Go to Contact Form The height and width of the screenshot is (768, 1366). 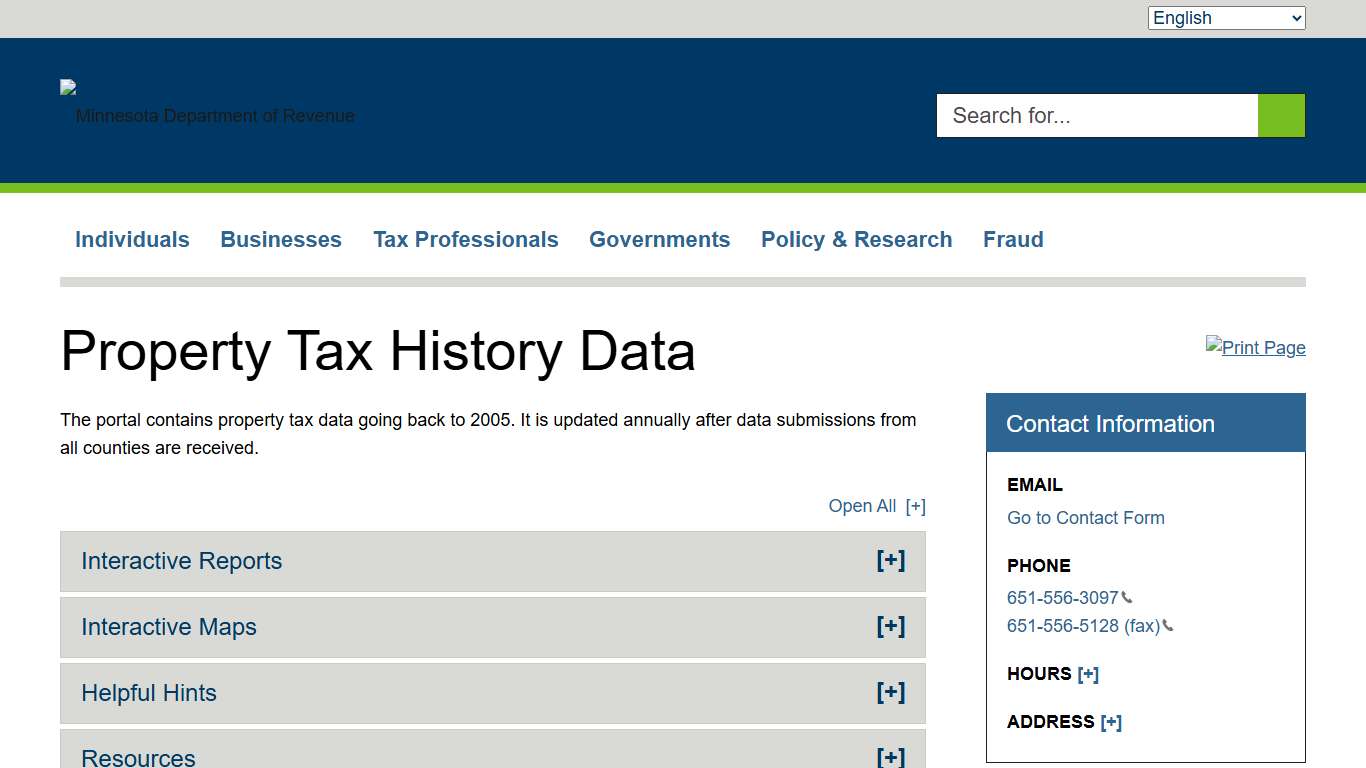click(x=1085, y=518)
